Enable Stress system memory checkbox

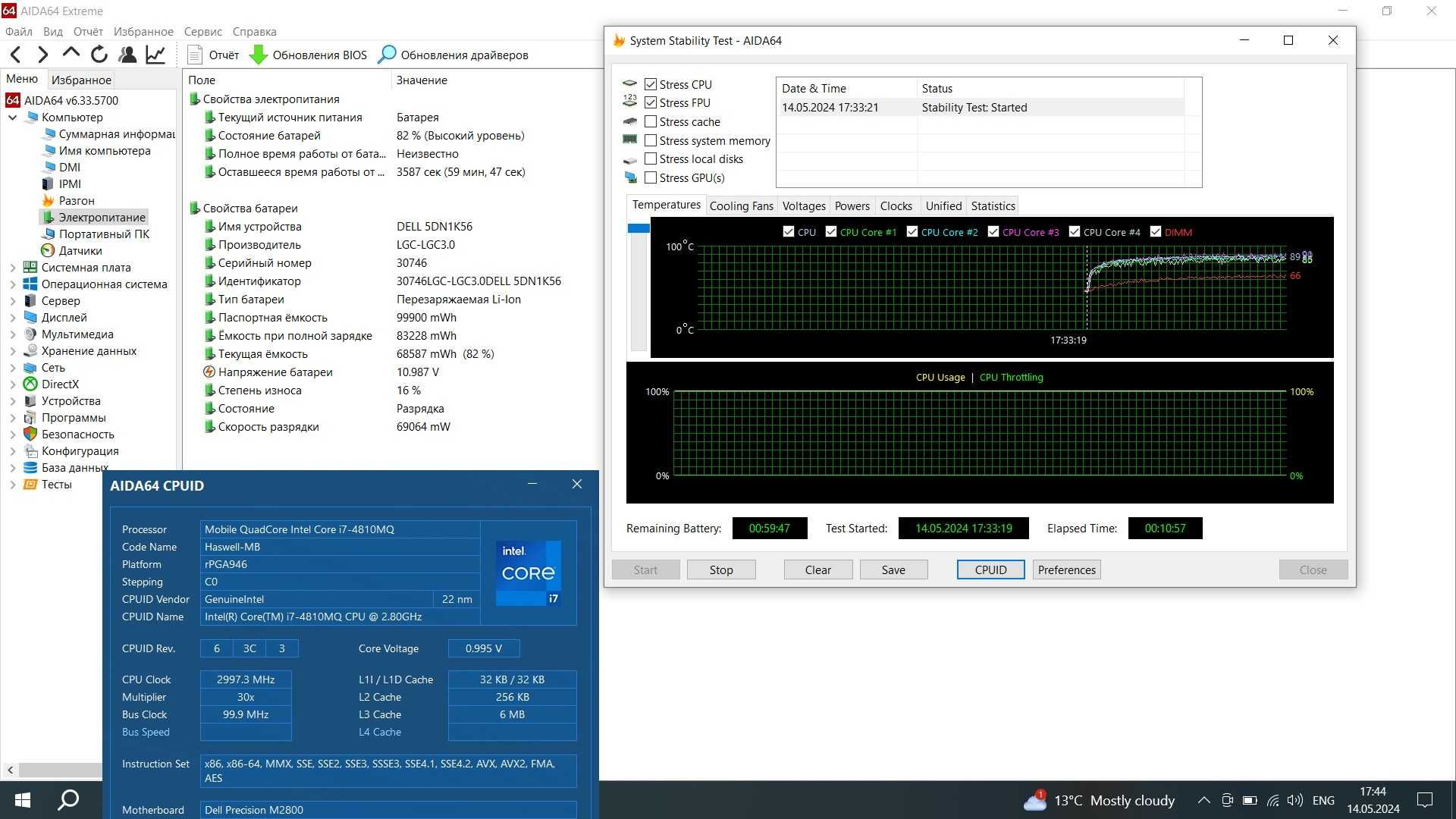coord(651,140)
